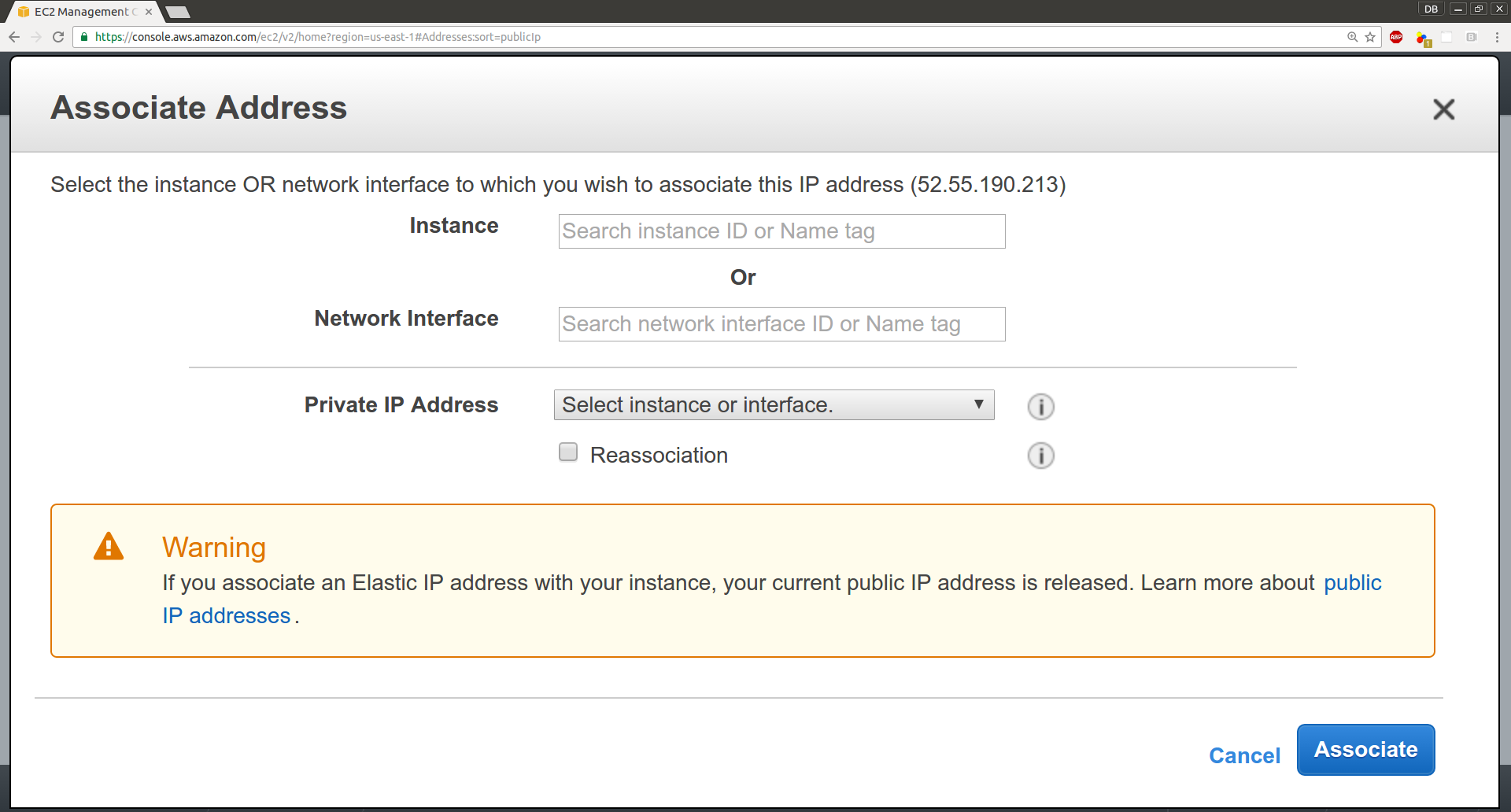Screen dimensions: 1511x812
Task: Cancel the address association
Action: [x=1244, y=755]
